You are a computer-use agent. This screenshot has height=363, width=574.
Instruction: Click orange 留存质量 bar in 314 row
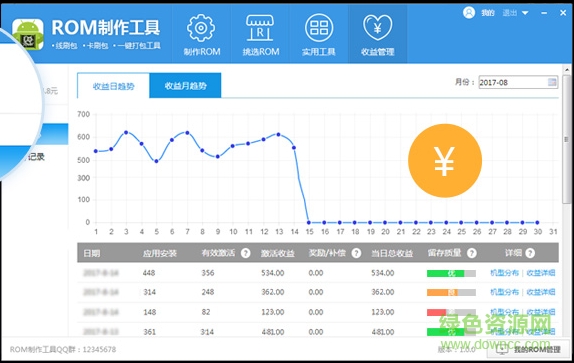coord(451,292)
